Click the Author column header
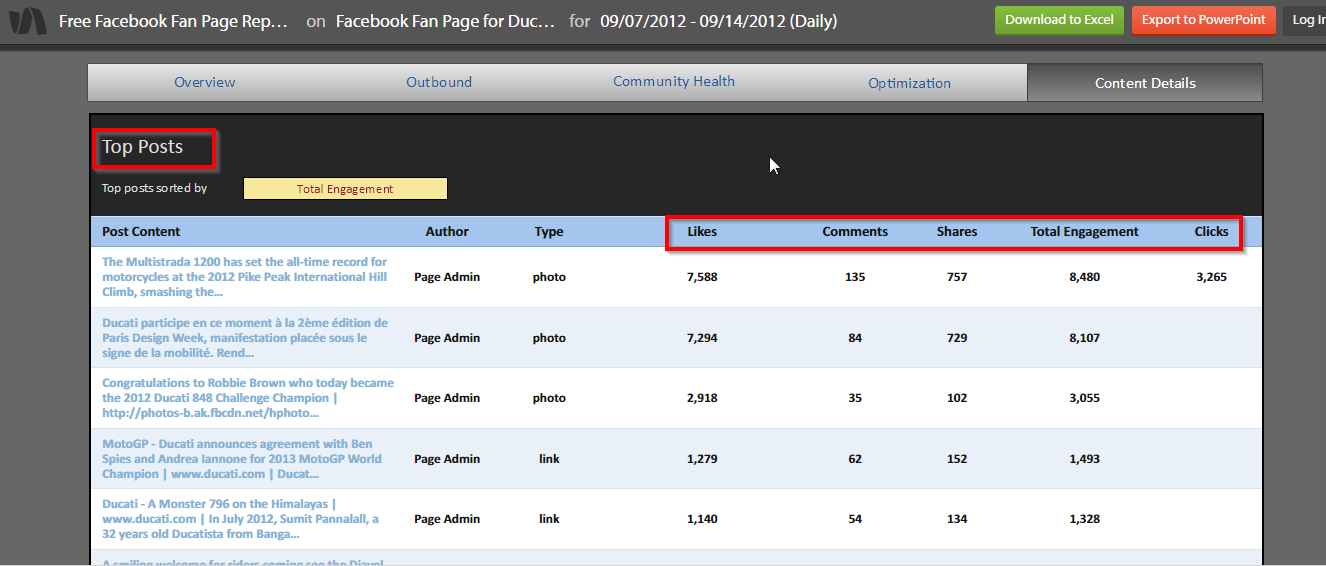This screenshot has height=566, width=1326. [447, 231]
